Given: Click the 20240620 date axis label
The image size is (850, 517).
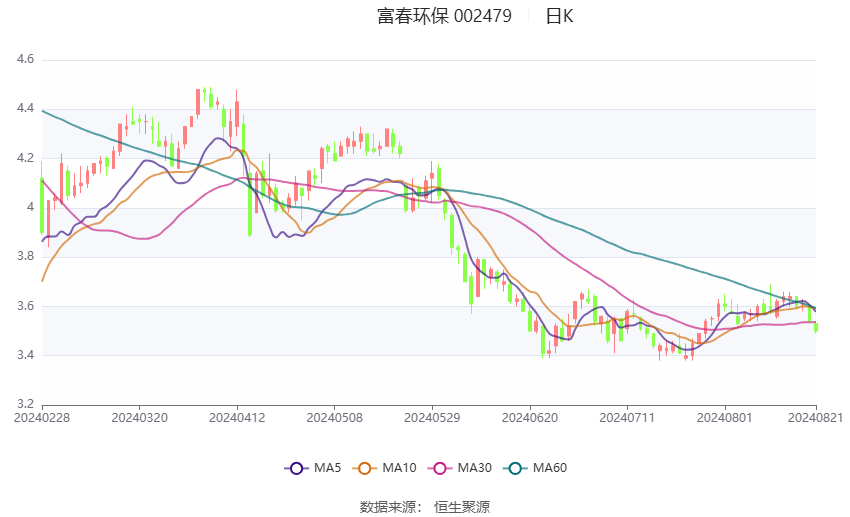Looking at the screenshot, I should [x=530, y=416].
